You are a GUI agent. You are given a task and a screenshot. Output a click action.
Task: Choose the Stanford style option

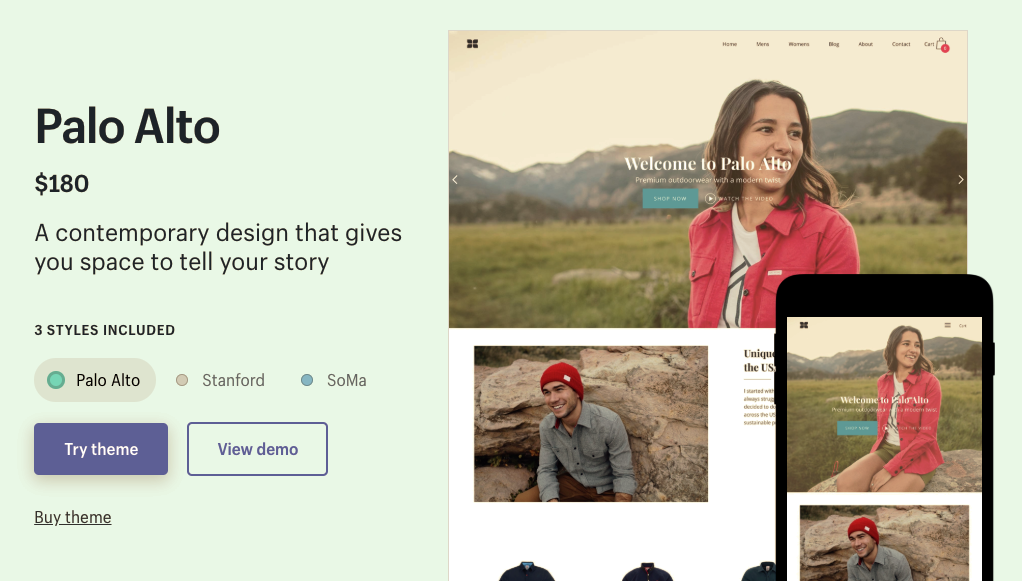(x=220, y=380)
